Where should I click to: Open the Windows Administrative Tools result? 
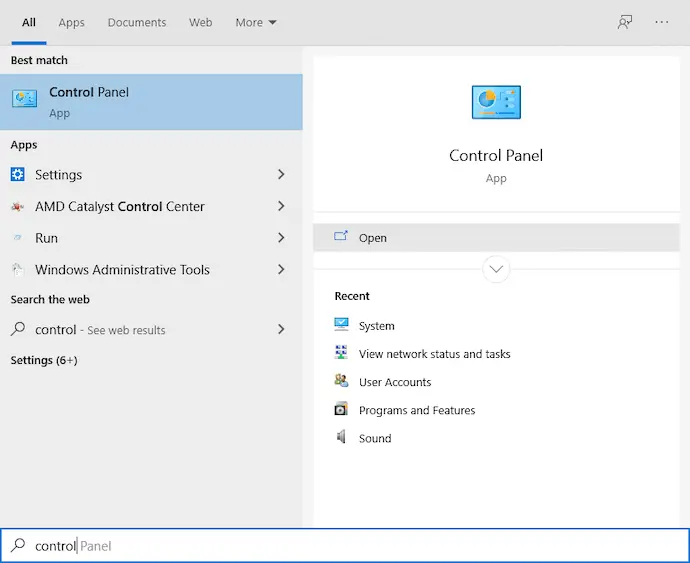tap(151, 269)
